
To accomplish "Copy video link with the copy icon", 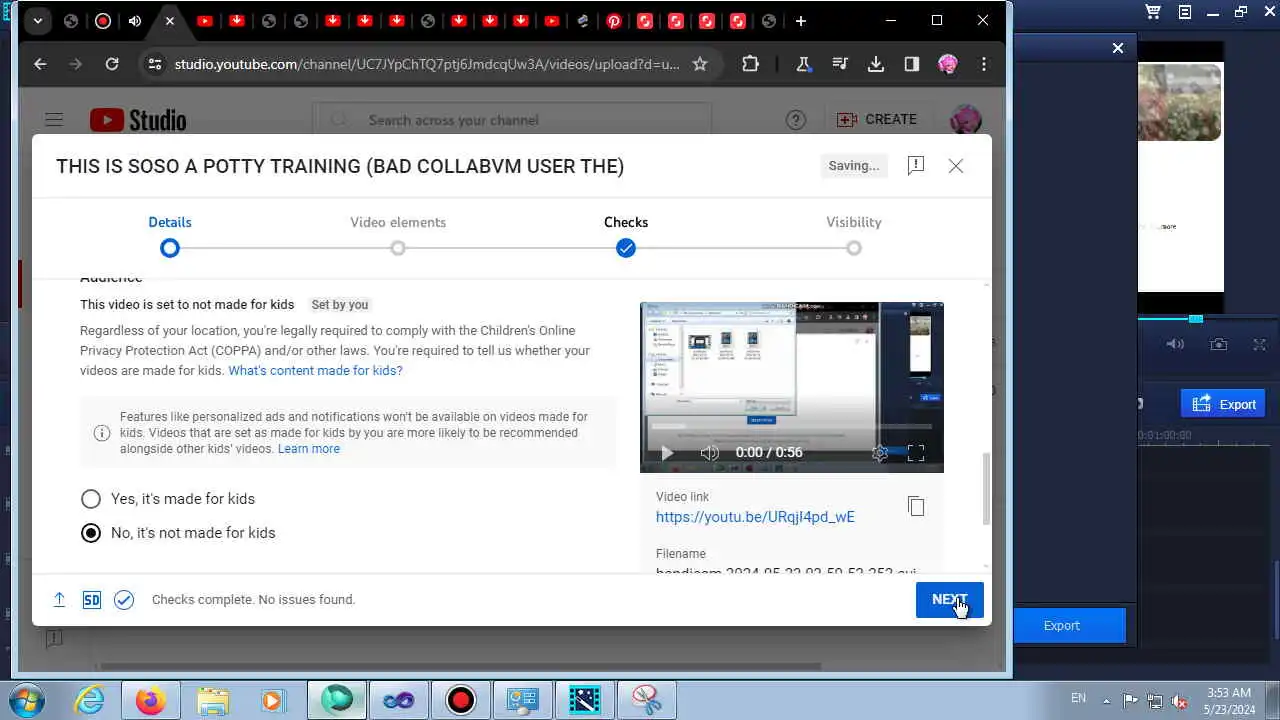I will click(x=916, y=506).
